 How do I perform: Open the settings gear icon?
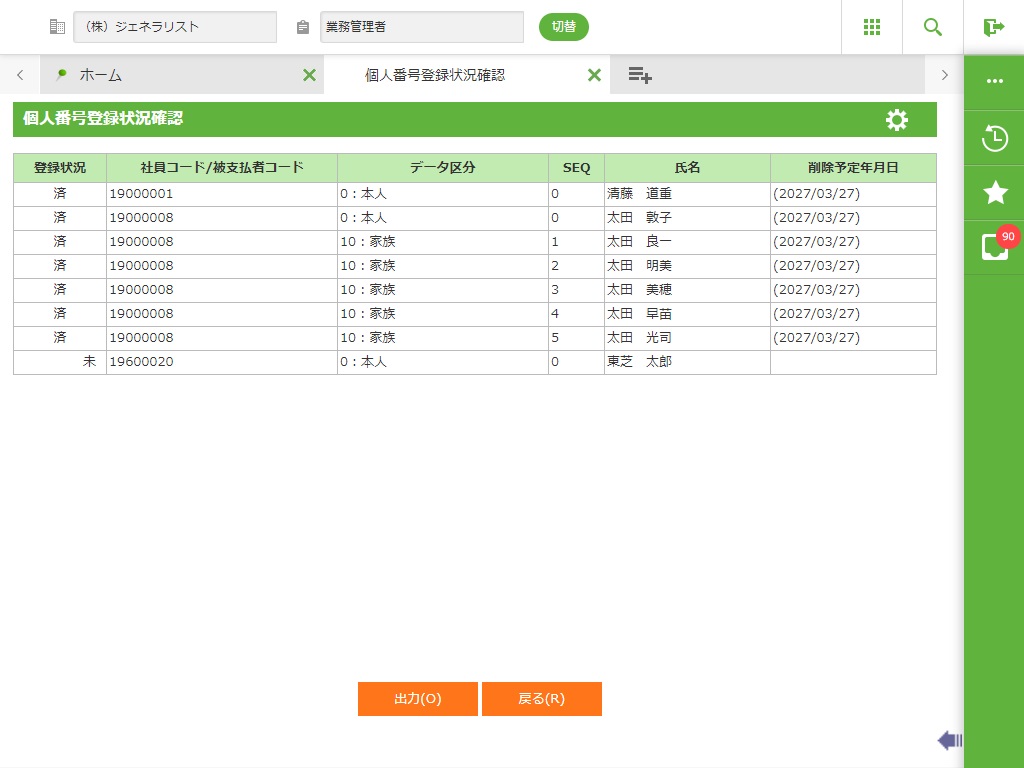pyautogui.click(x=897, y=120)
